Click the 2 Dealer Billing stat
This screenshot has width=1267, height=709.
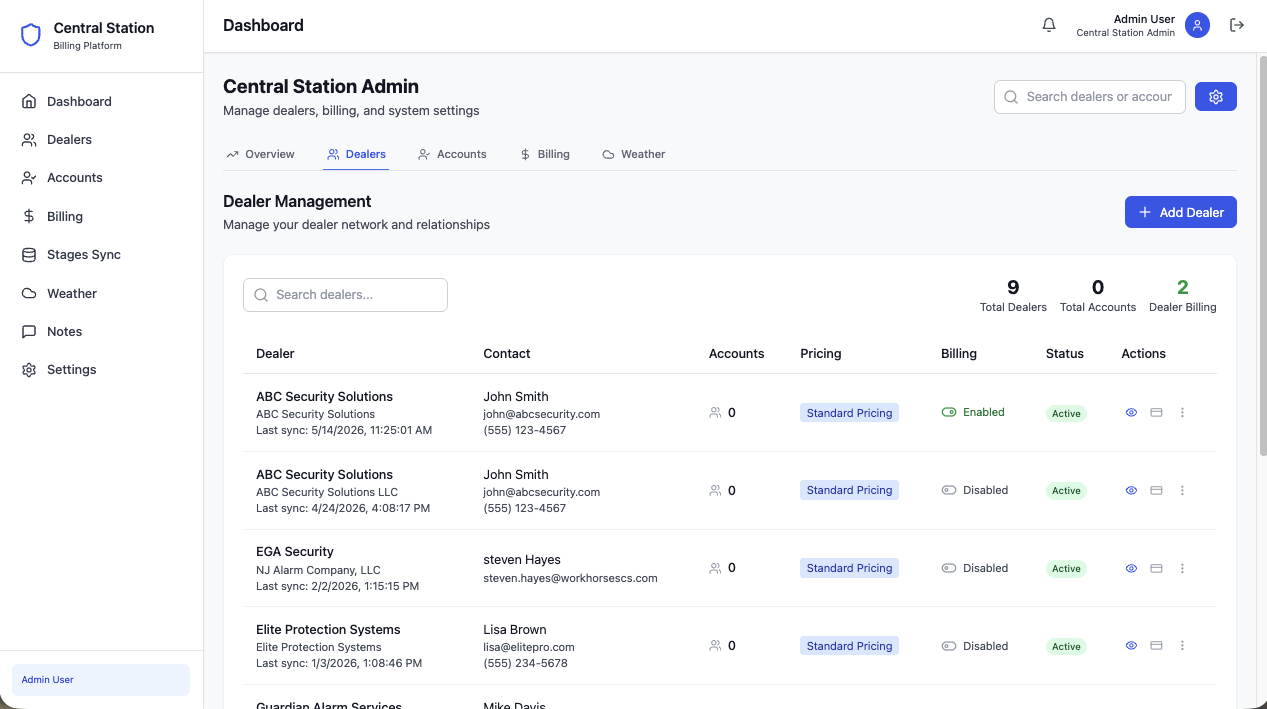point(1183,295)
